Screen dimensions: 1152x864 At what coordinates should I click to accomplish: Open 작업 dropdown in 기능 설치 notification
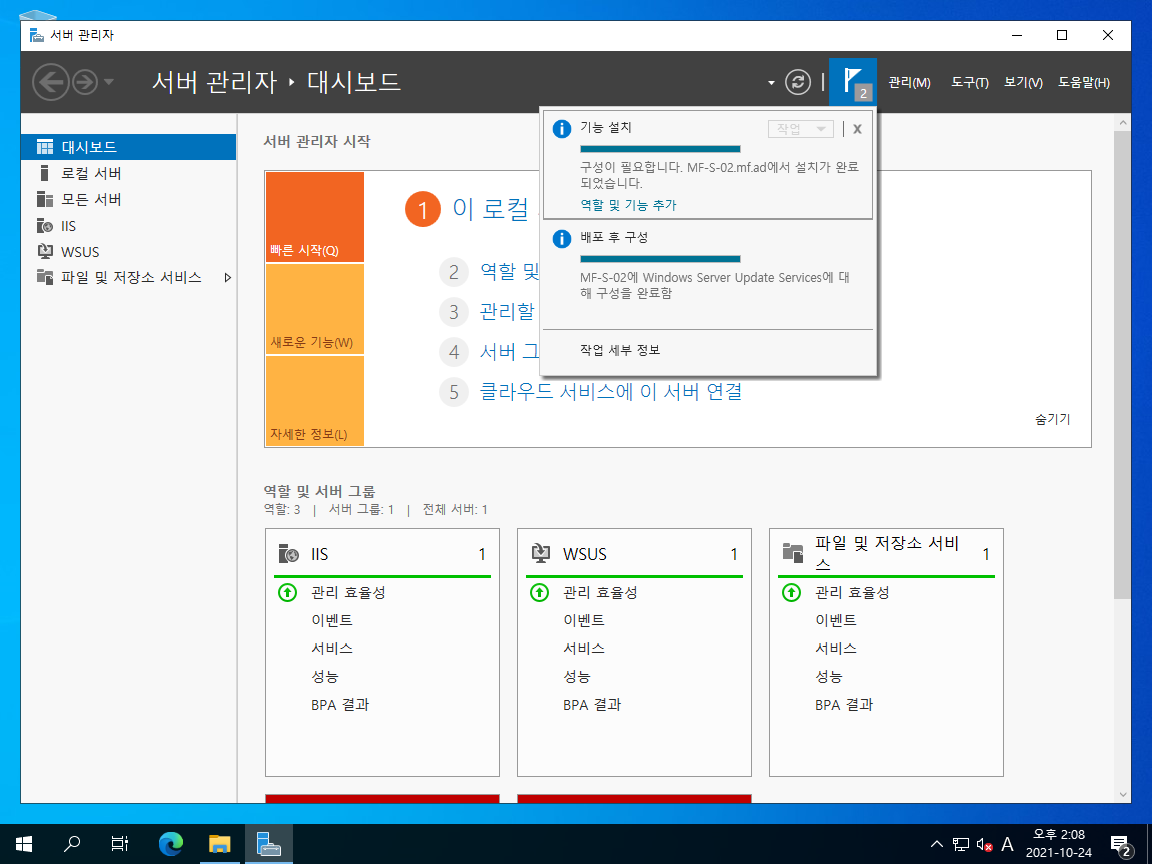click(x=801, y=129)
